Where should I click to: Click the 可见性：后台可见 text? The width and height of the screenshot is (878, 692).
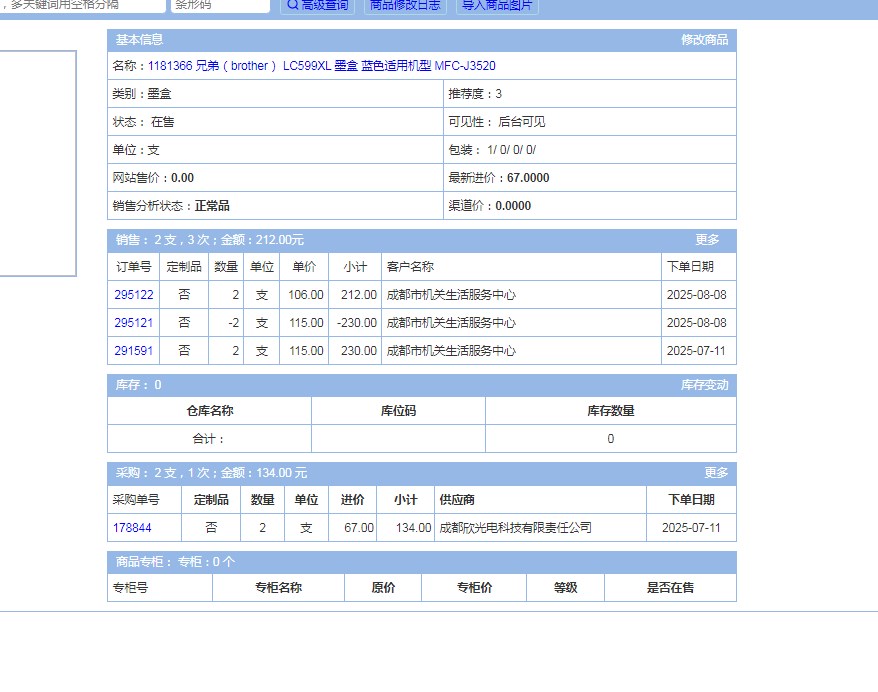pyautogui.click(x=497, y=122)
